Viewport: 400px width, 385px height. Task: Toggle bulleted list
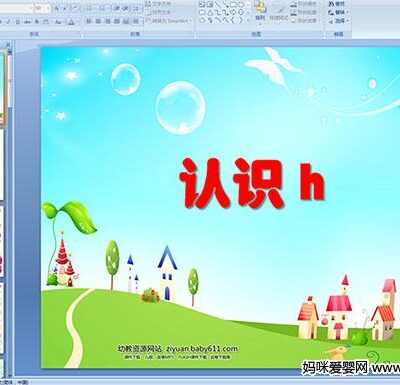click(x=89, y=8)
